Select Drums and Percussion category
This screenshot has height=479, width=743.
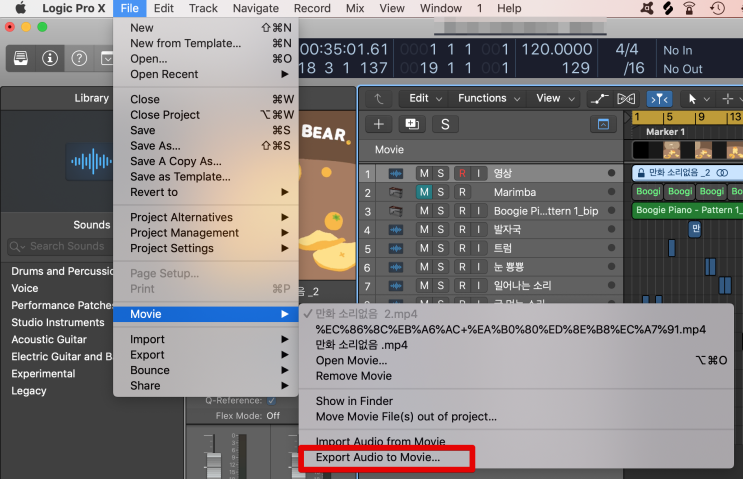click(62, 271)
